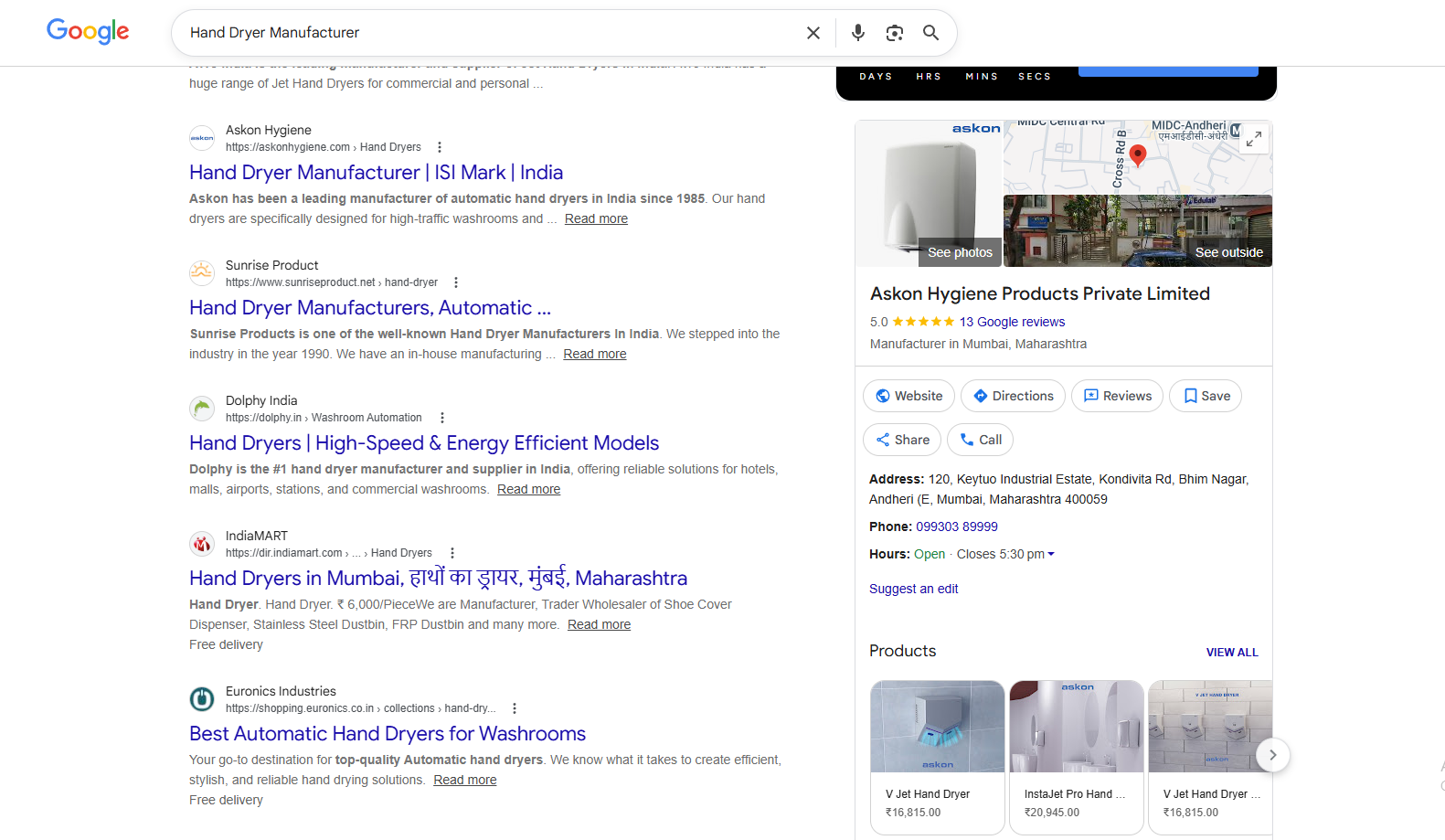Click the Website button
Image resolution: width=1445 pixels, height=840 pixels.
(x=908, y=396)
